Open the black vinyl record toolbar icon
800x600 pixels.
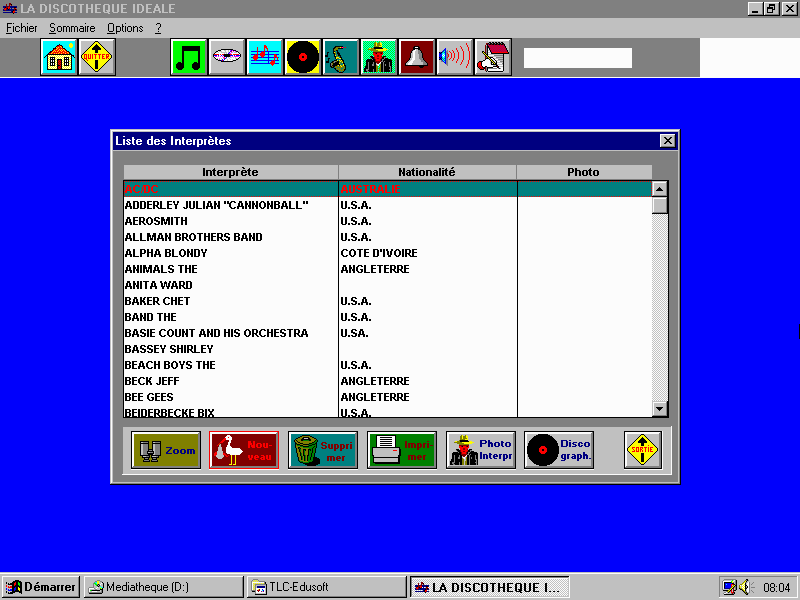(x=303, y=57)
